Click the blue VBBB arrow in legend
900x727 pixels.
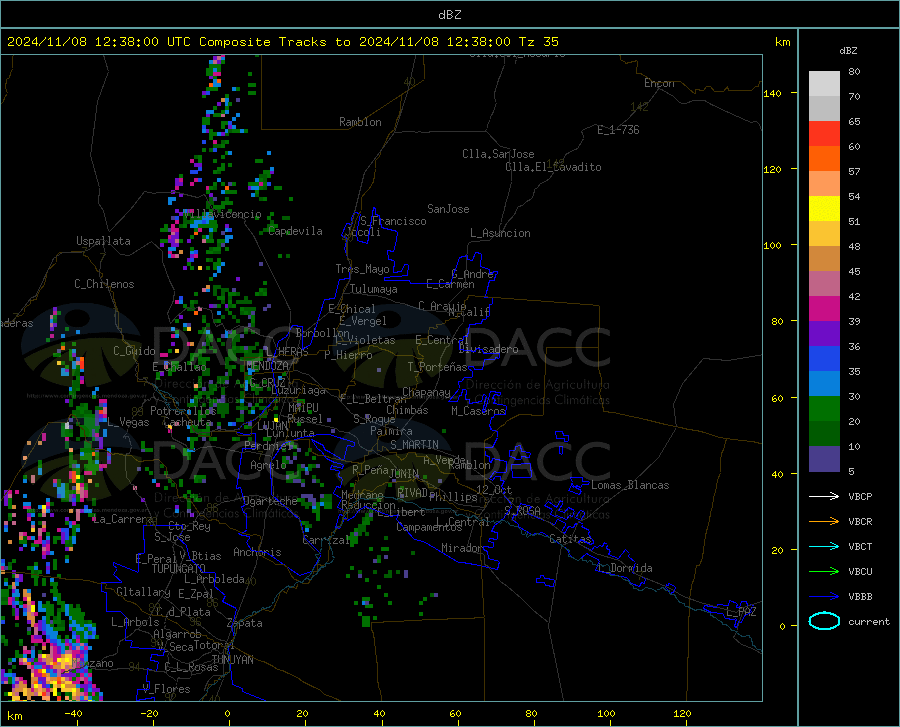pos(824,597)
